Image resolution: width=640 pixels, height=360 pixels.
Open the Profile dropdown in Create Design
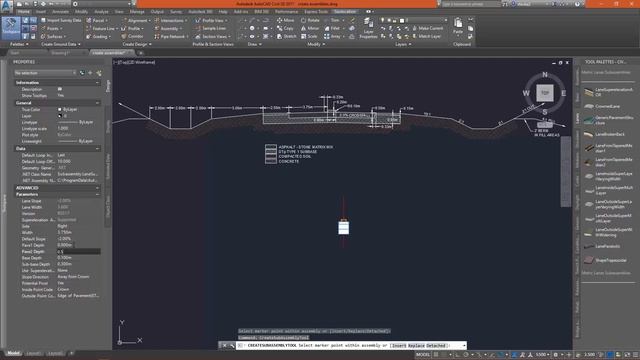coord(132,29)
